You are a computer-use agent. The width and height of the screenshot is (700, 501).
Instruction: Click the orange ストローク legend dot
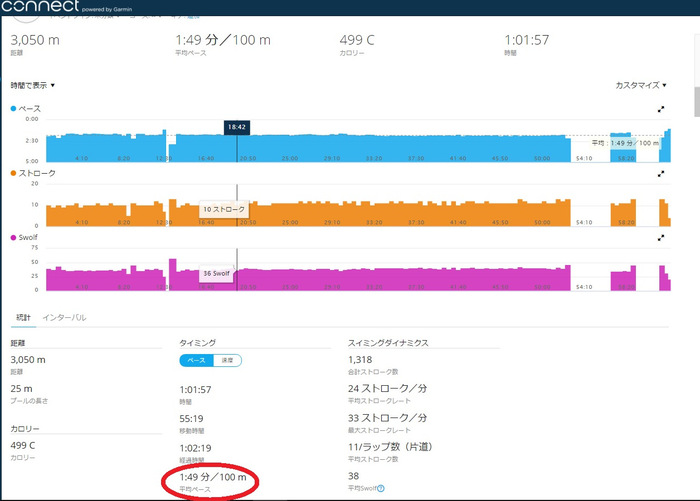click(13, 173)
